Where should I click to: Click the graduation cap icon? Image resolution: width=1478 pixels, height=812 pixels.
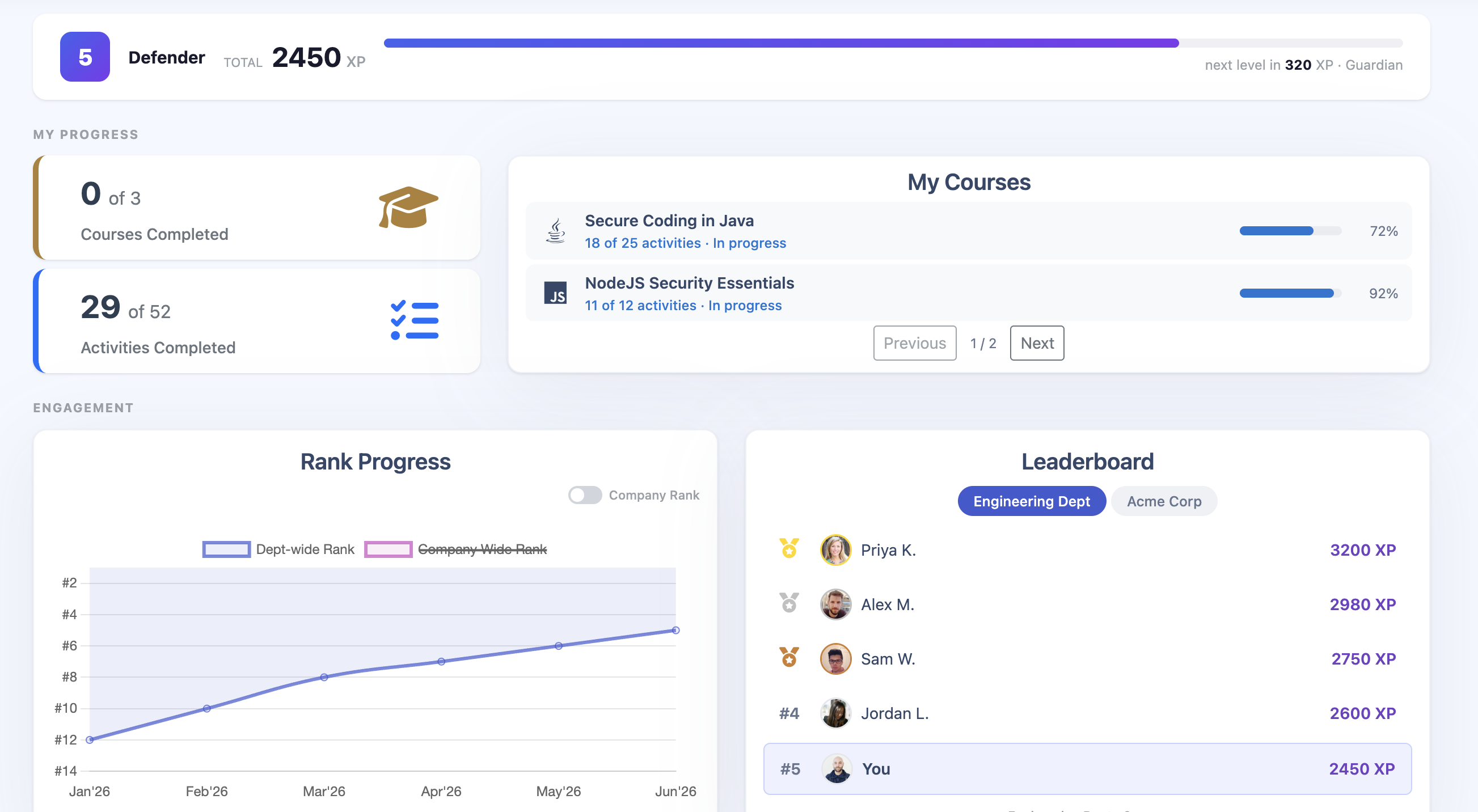(408, 207)
